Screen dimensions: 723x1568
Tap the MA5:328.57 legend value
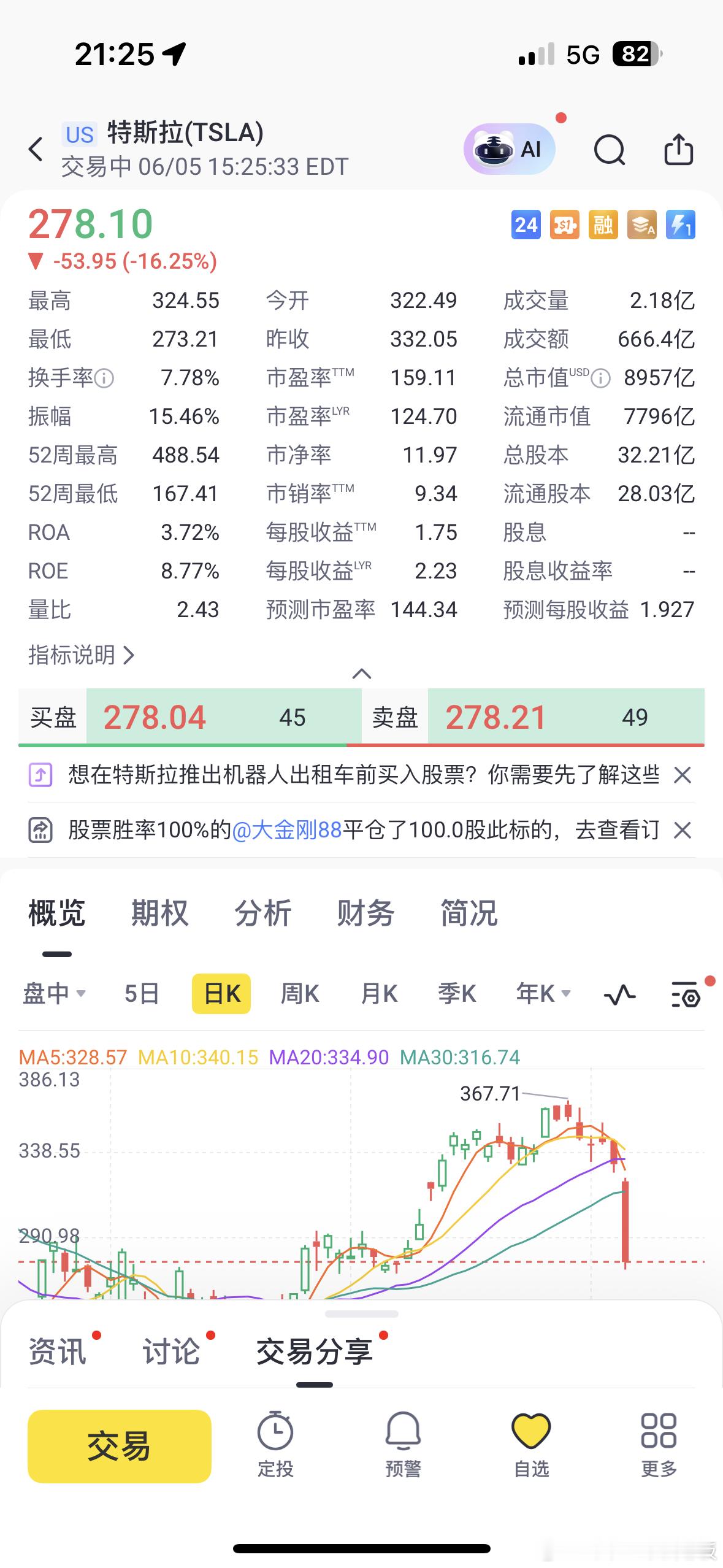(x=73, y=1057)
